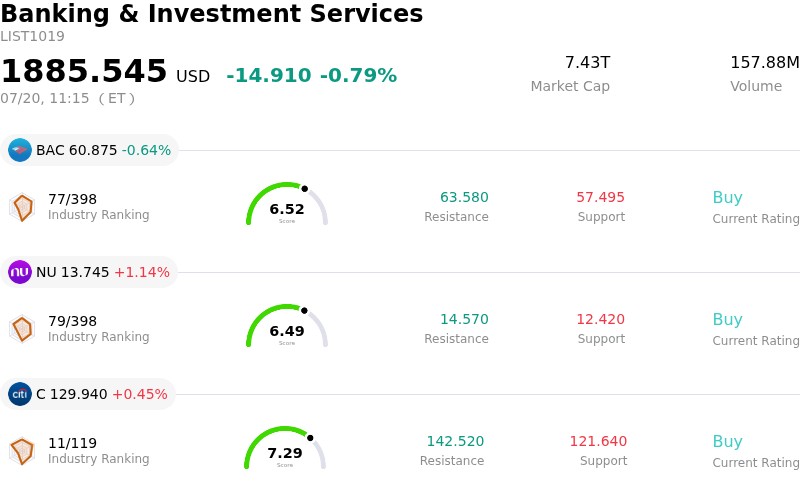The height and width of the screenshot is (488, 800).
Task: Click BAC resistance value 63.580
Action: click(x=464, y=197)
